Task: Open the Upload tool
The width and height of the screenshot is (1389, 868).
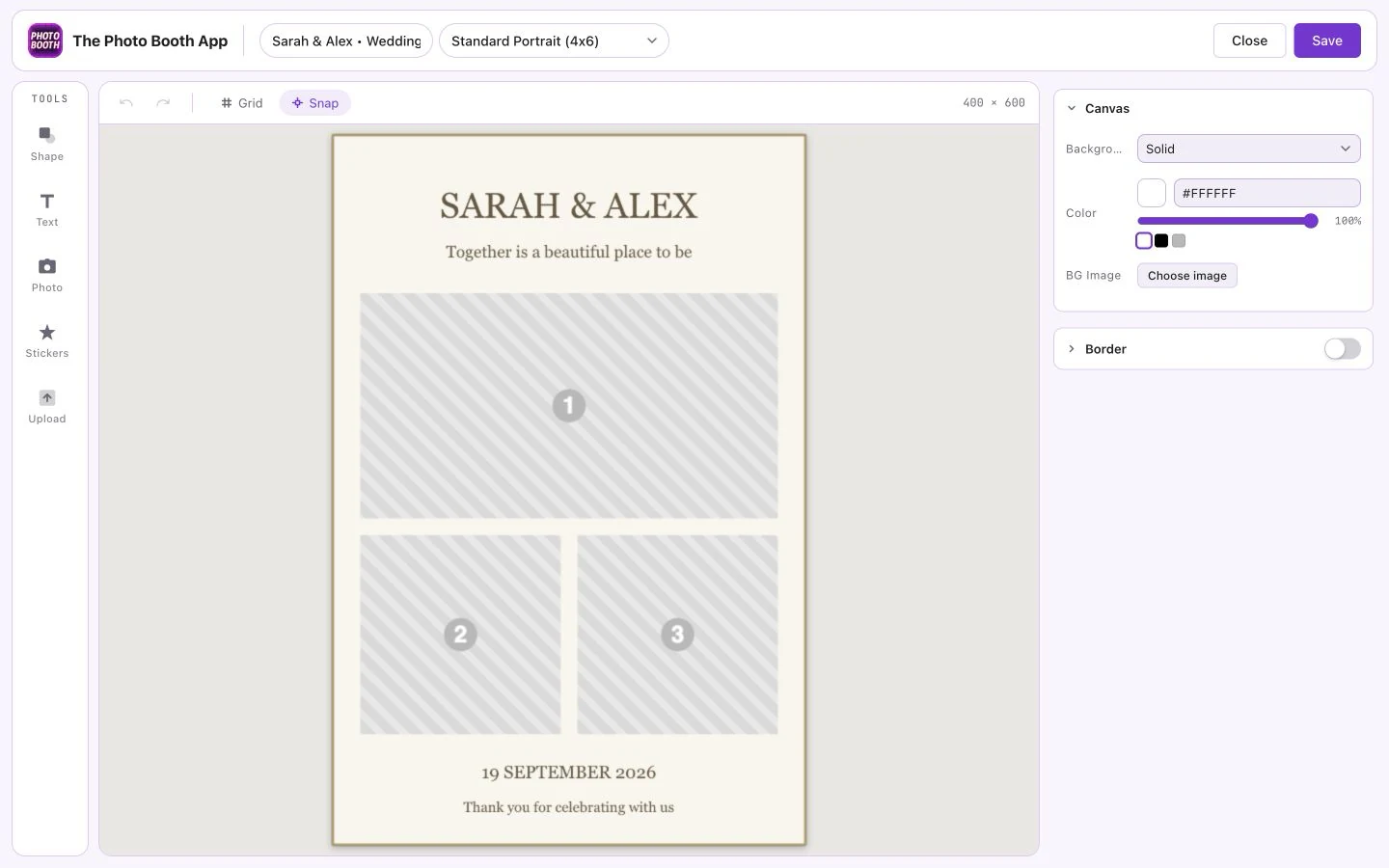Action: tap(47, 406)
